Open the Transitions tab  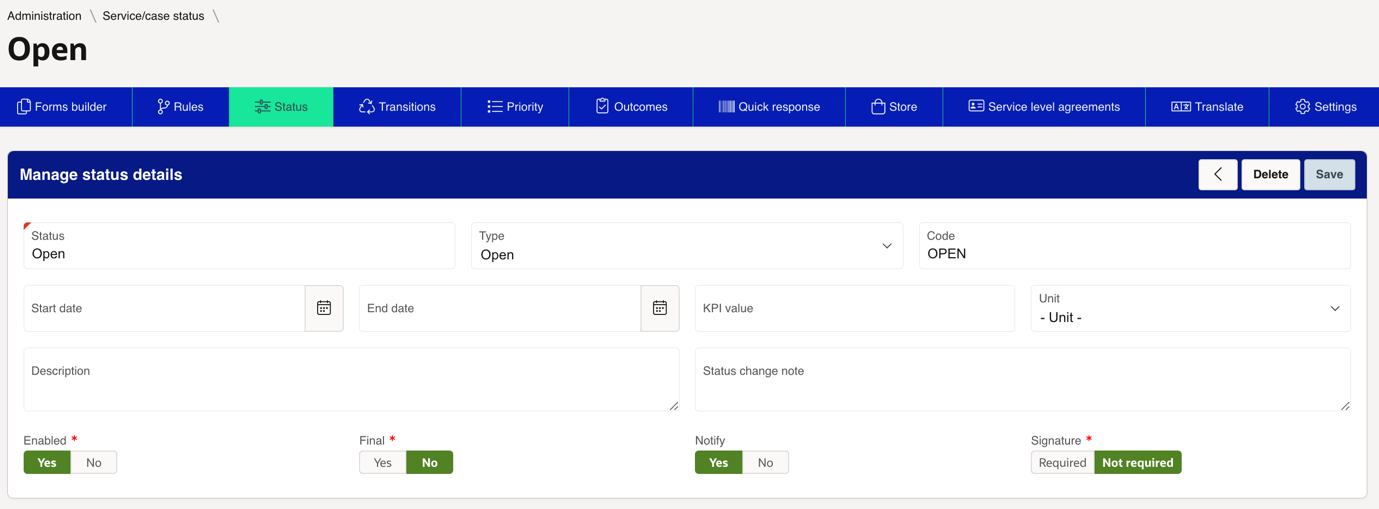click(x=397, y=107)
